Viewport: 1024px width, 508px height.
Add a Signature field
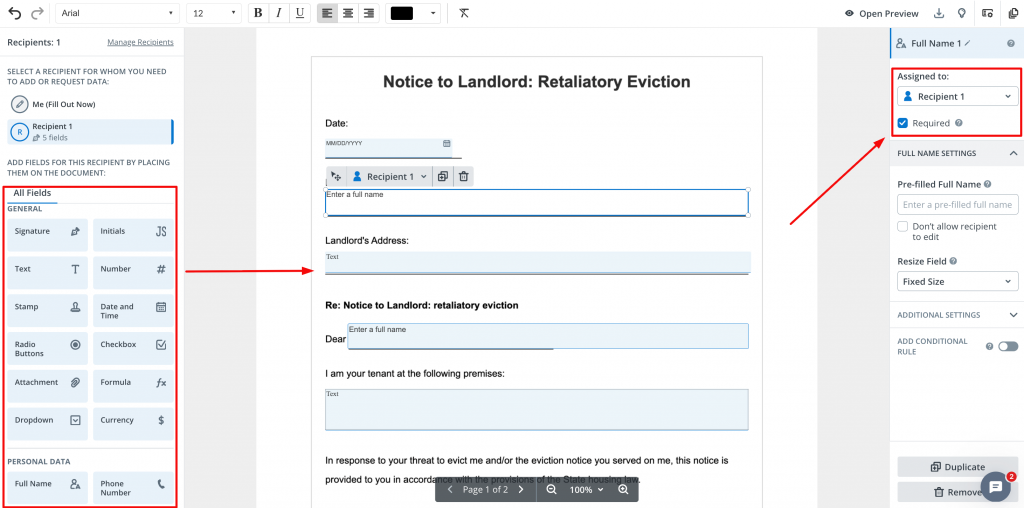[x=48, y=234]
